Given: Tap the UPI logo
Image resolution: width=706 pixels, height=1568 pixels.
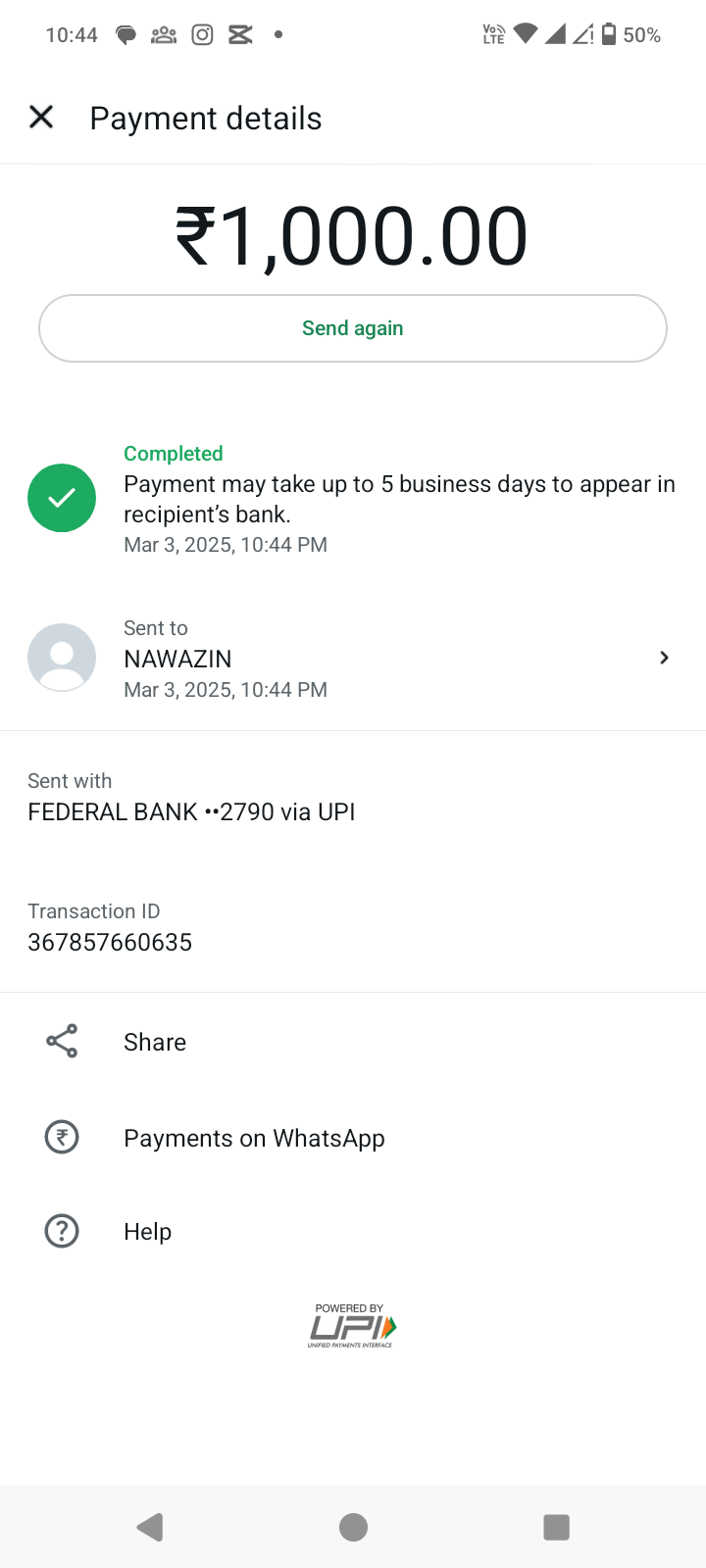Looking at the screenshot, I should [x=352, y=1326].
